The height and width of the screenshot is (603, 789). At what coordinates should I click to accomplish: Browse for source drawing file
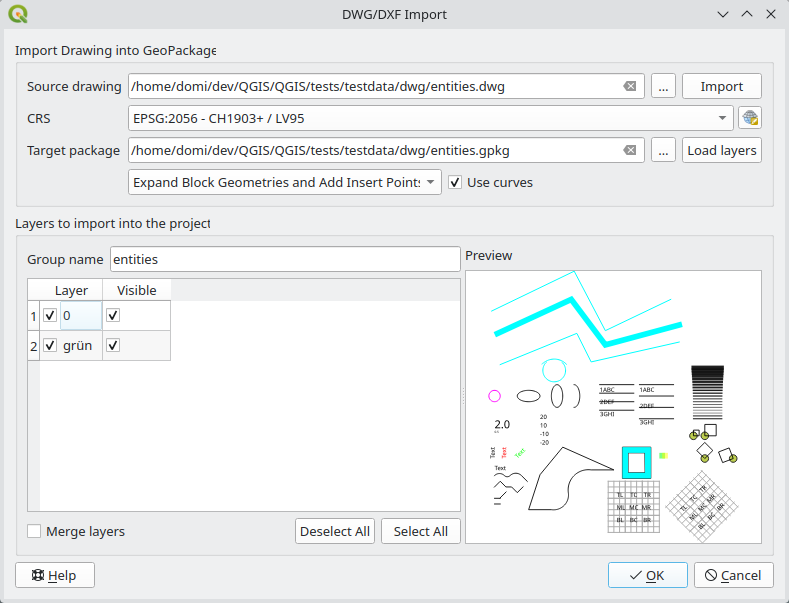point(663,87)
